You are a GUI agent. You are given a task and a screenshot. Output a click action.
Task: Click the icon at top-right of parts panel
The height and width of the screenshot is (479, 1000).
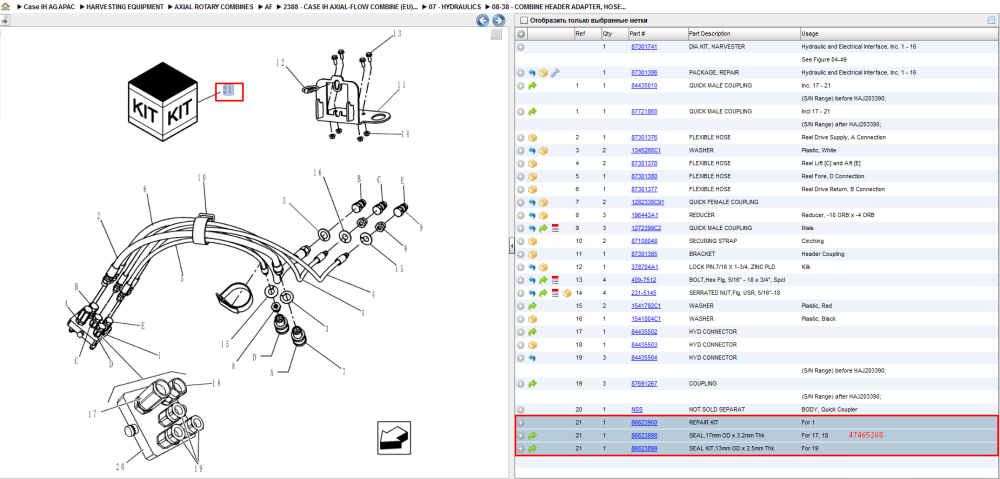point(991,20)
